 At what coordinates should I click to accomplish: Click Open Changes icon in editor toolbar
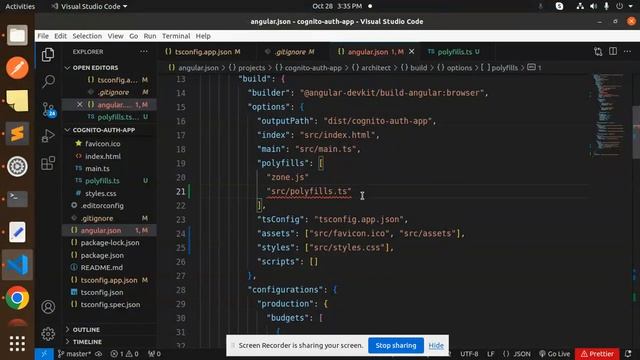[x=598, y=51]
